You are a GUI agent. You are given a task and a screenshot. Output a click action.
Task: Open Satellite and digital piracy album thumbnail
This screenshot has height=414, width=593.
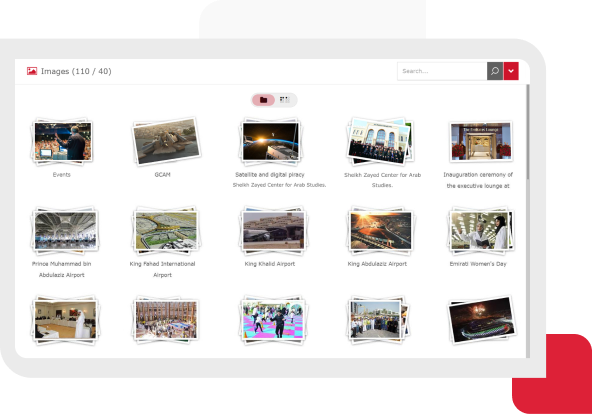point(270,141)
